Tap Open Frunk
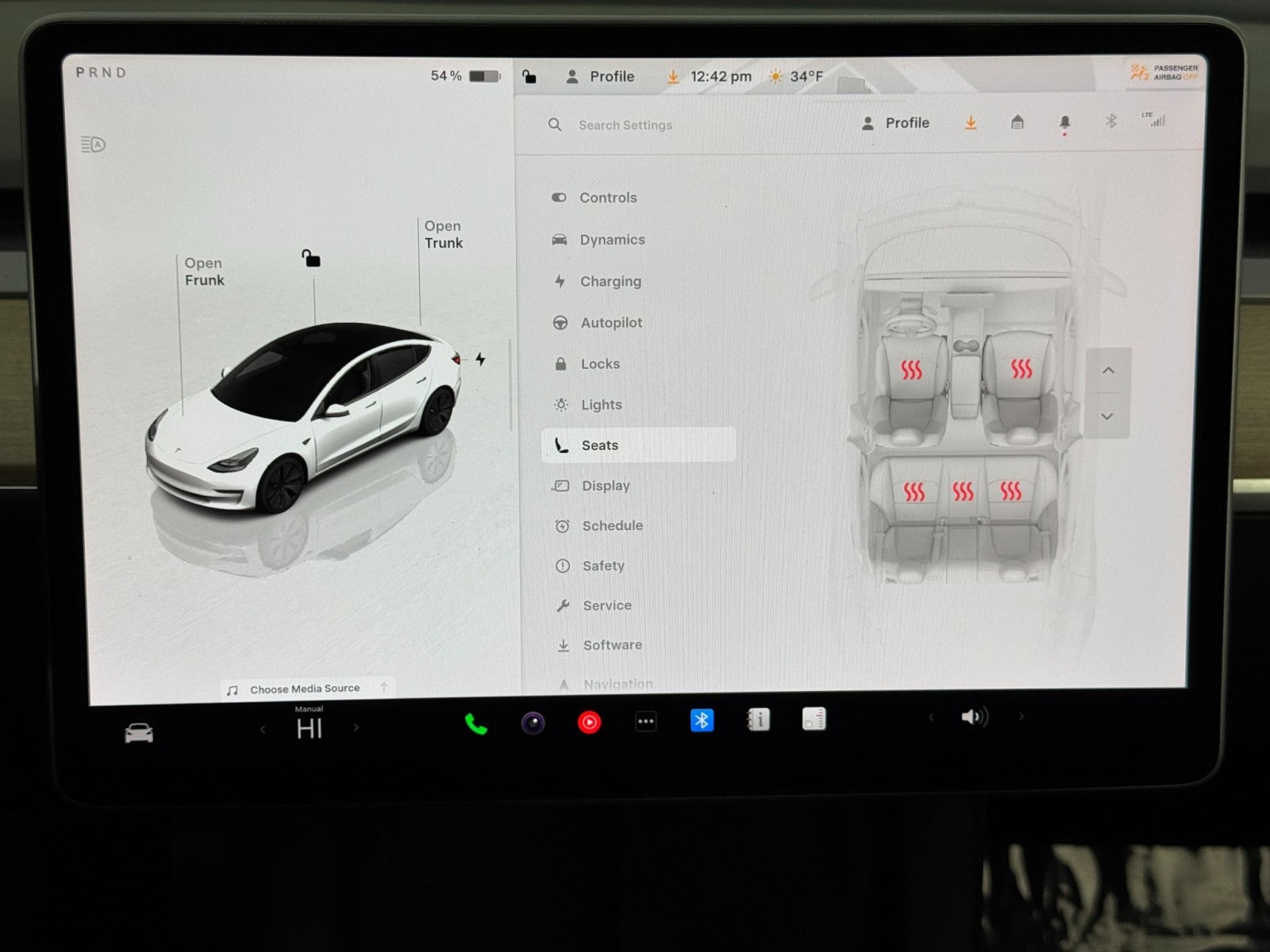The image size is (1270, 952). click(x=204, y=272)
